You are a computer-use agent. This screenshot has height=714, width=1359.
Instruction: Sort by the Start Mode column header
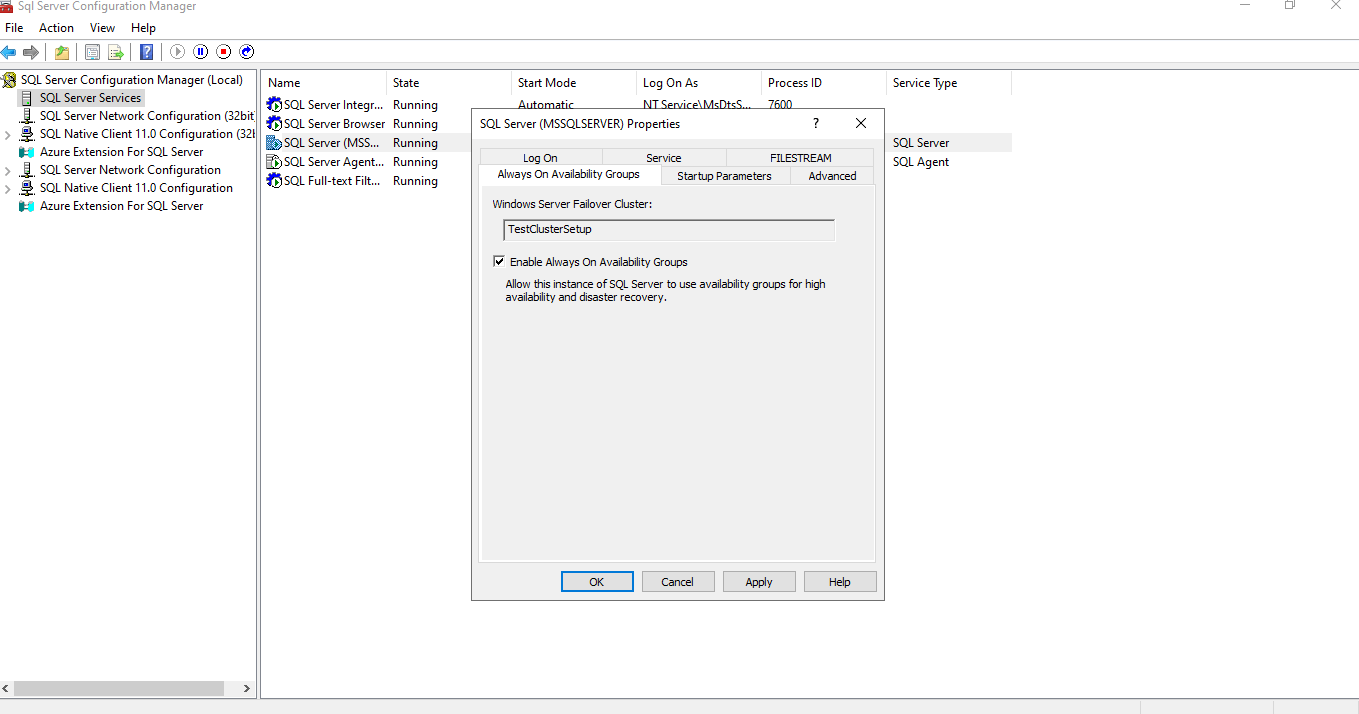pyautogui.click(x=574, y=83)
